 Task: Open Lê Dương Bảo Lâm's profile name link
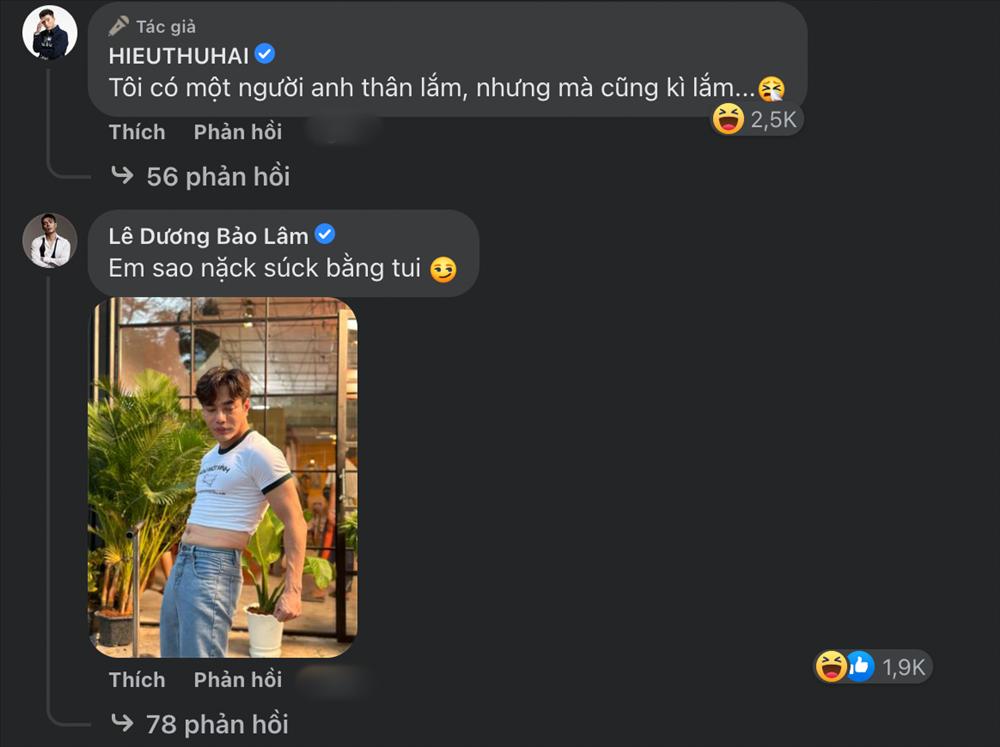(x=210, y=235)
